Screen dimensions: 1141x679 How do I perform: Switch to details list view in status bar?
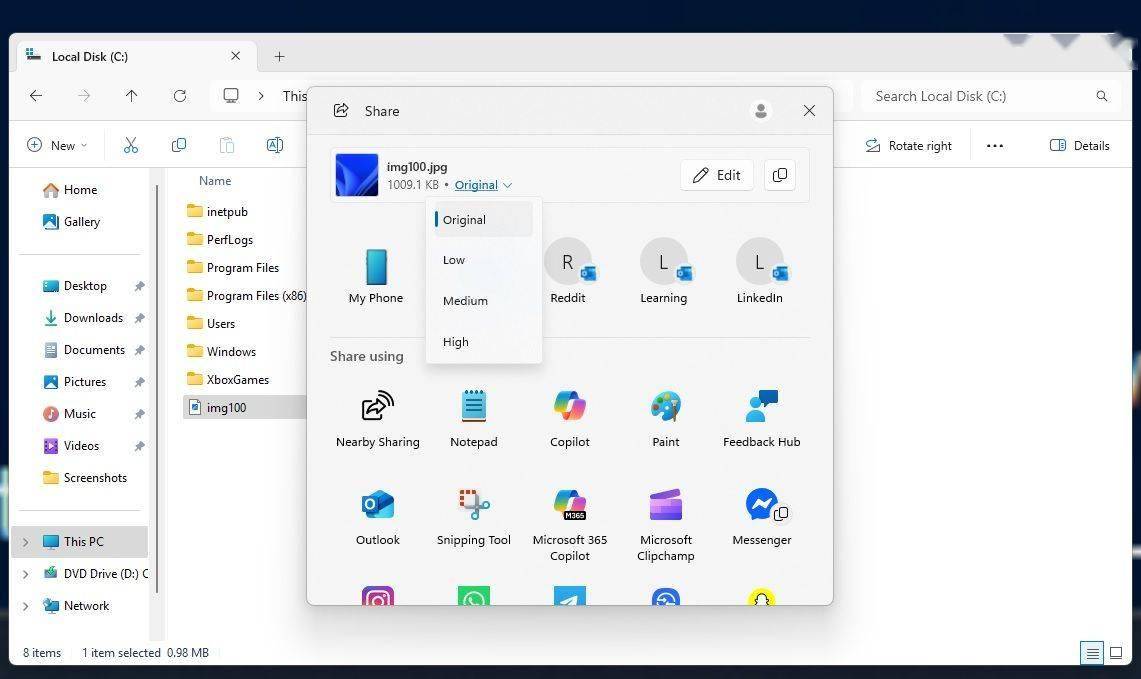coord(1092,653)
